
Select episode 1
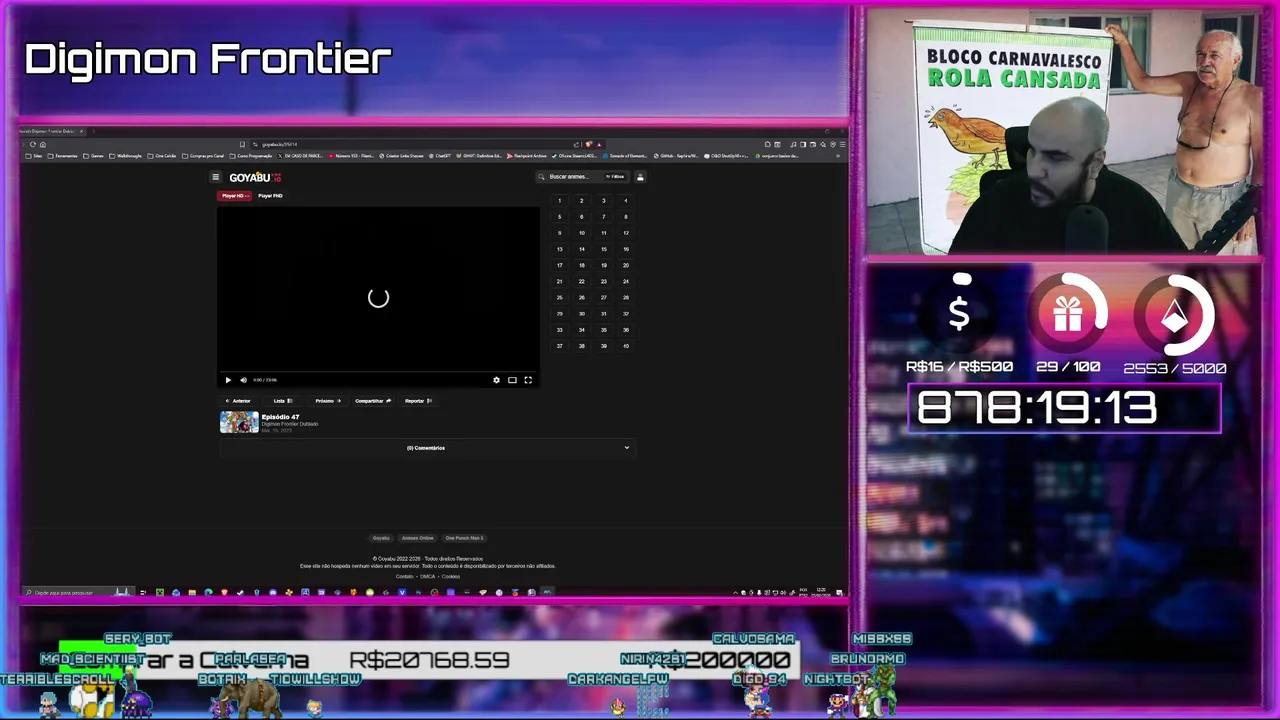coord(559,201)
